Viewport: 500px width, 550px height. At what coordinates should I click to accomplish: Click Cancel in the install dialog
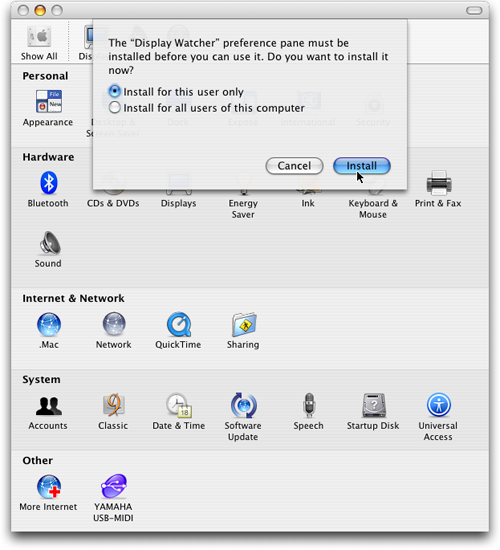click(x=294, y=166)
